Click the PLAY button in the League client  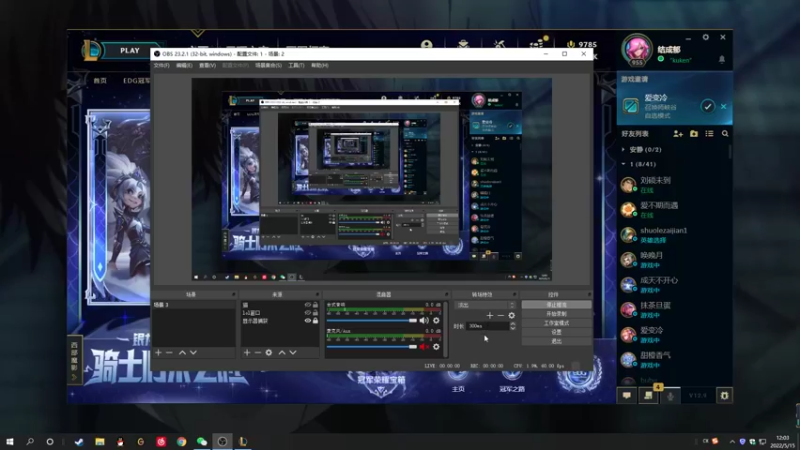[130, 51]
